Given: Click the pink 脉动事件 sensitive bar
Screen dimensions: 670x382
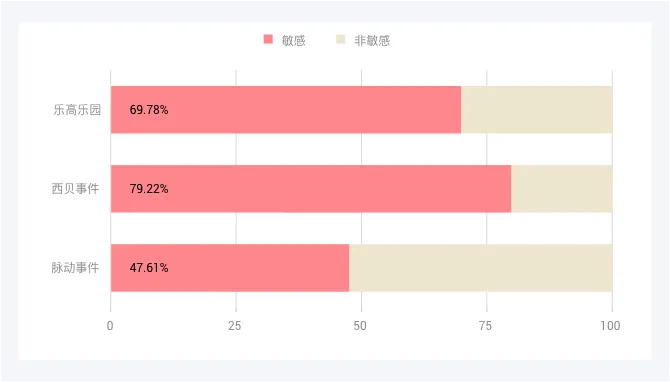Looking at the screenshot, I should tap(230, 268).
